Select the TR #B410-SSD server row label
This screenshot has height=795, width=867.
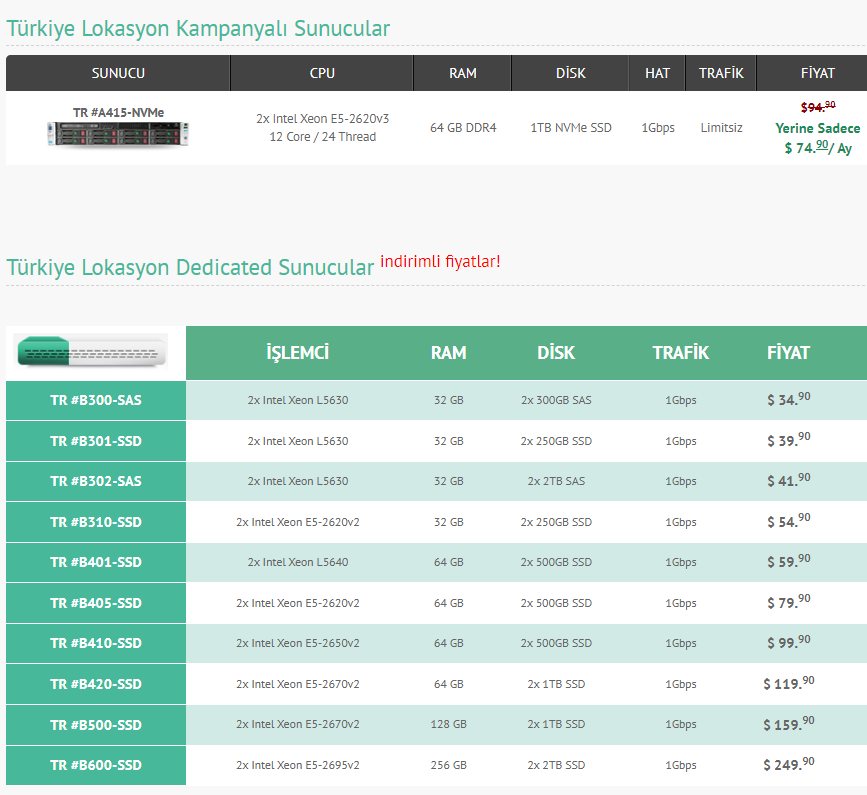(96, 643)
